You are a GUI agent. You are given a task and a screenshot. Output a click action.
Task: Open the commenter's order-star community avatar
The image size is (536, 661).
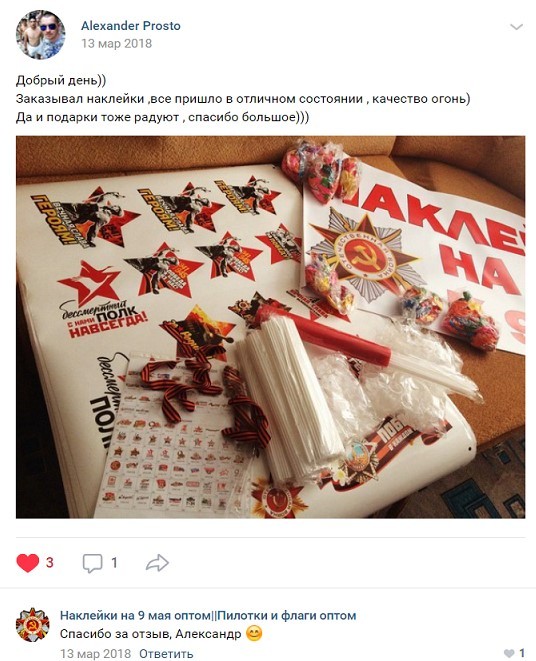[x=32, y=625]
